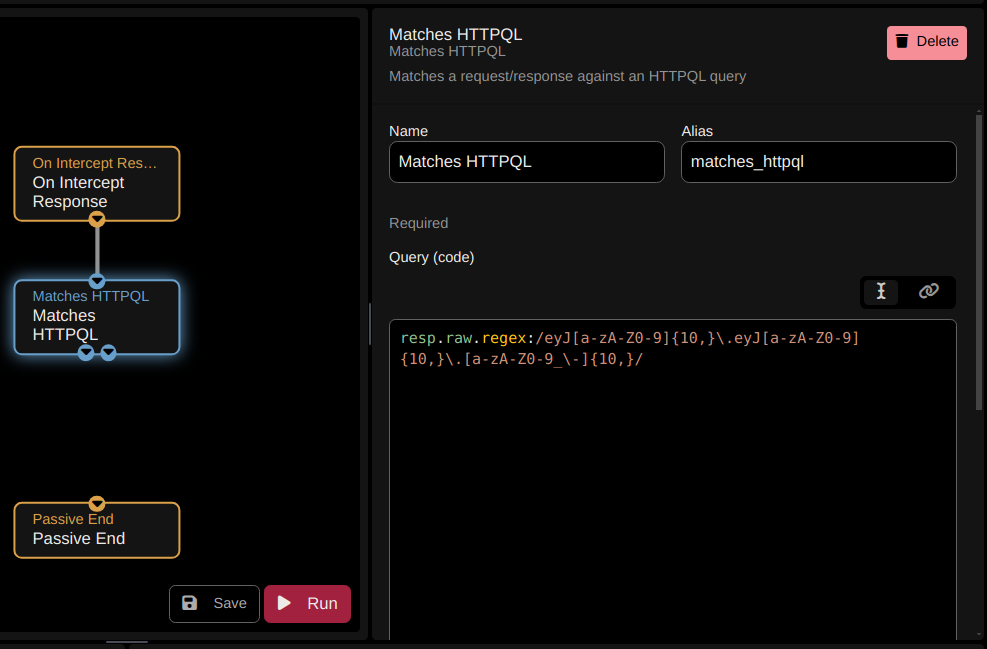The width and height of the screenshot is (987, 649).
Task: Click the right output connector of Matches HTTPQL node
Action: [108, 353]
